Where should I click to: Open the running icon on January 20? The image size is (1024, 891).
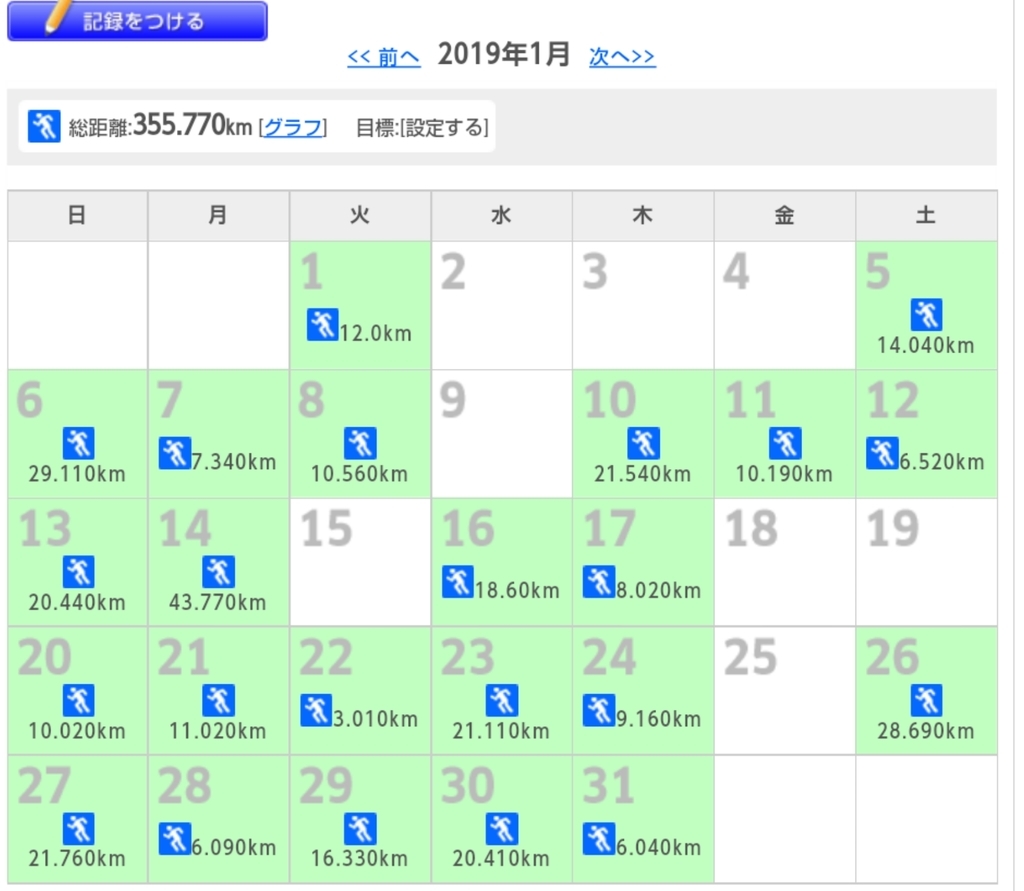click(78, 701)
